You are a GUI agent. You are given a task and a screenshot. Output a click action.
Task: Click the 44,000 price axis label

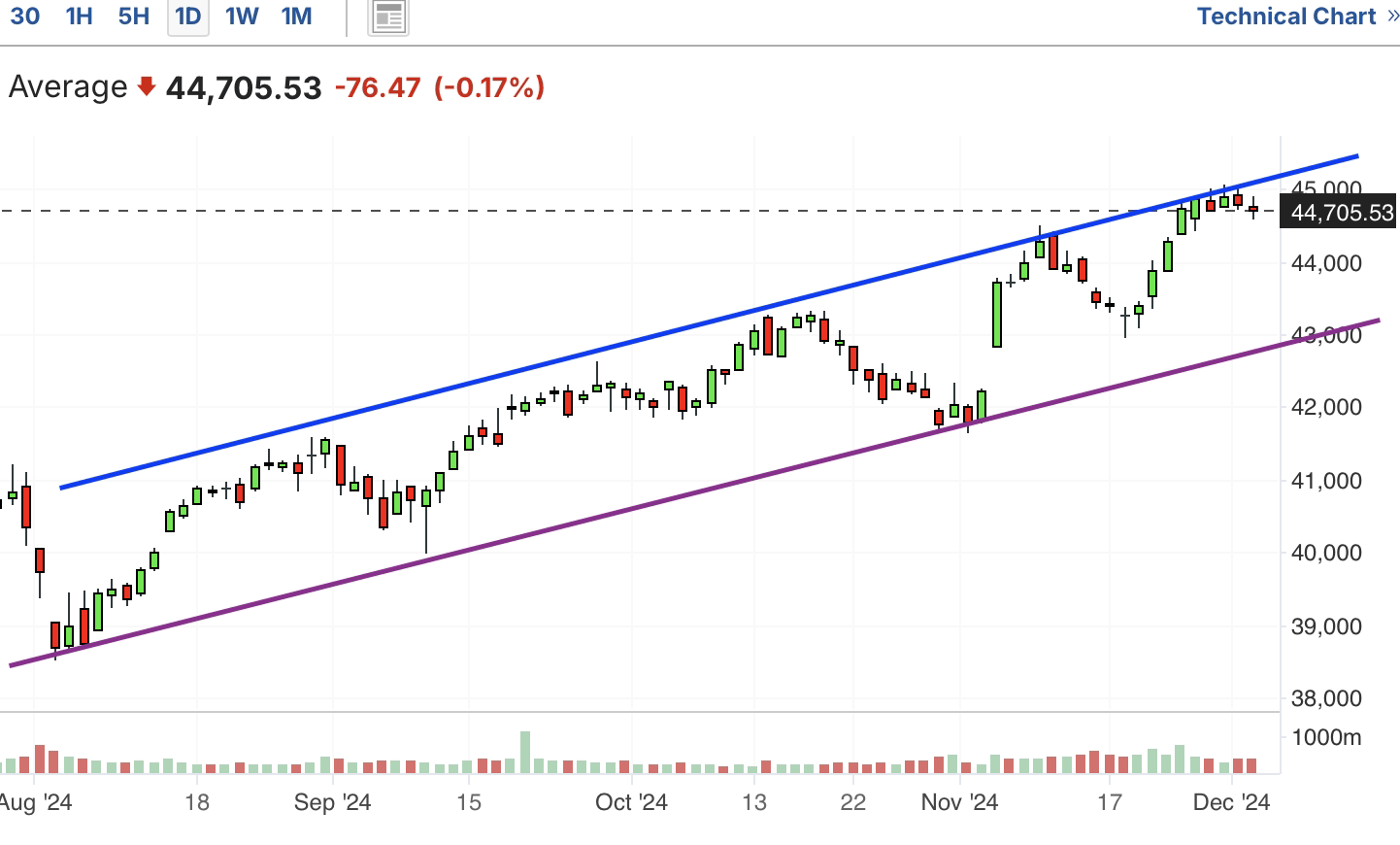pos(1326,263)
